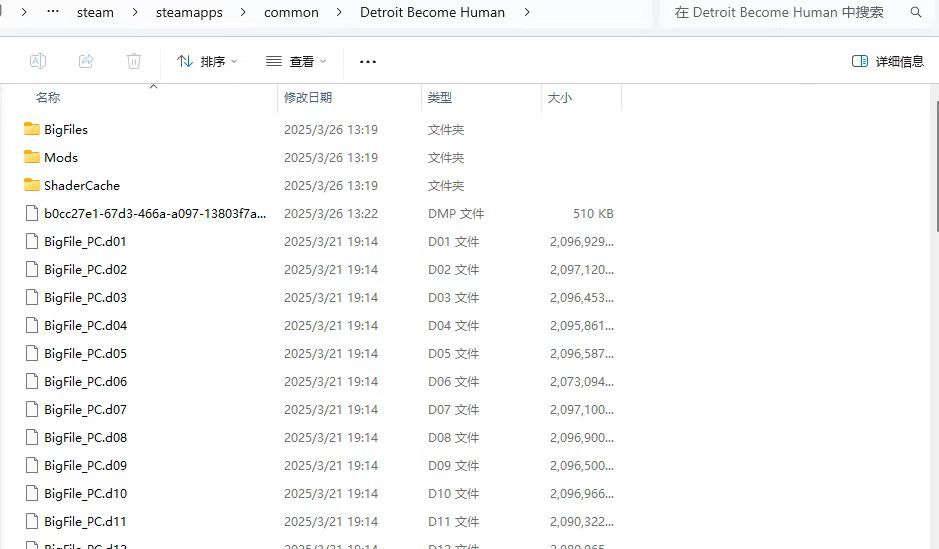Image resolution: width=939 pixels, height=549 pixels.
Task: Open the three-dot more options menu
Action: click(x=368, y=62)
